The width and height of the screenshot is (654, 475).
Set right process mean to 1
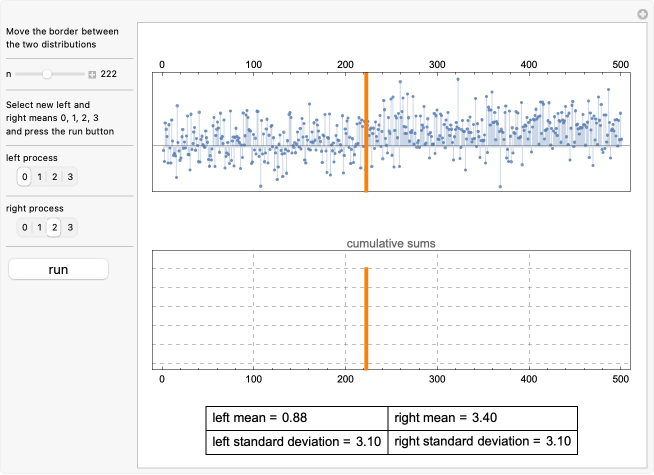click(x=40, y=227)
